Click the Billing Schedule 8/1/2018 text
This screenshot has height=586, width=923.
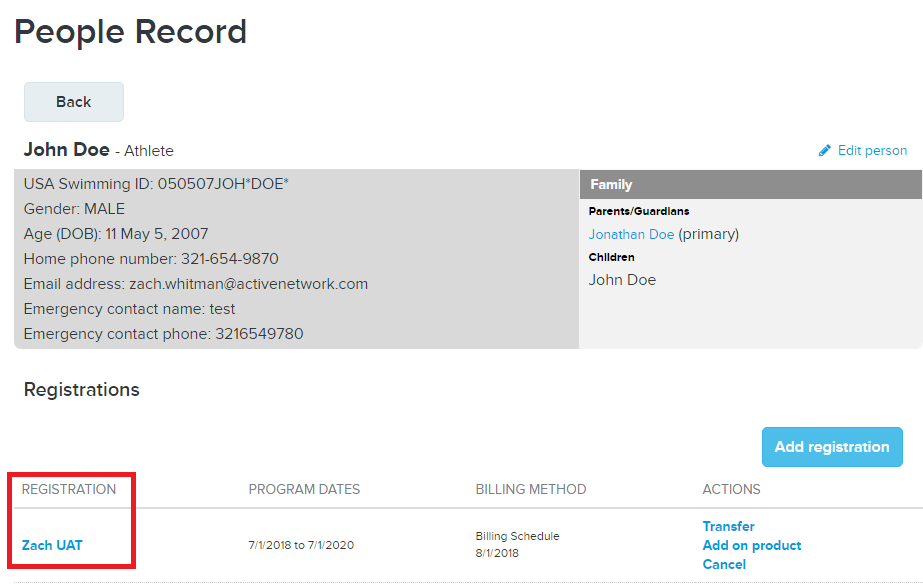tap(517, 544)
